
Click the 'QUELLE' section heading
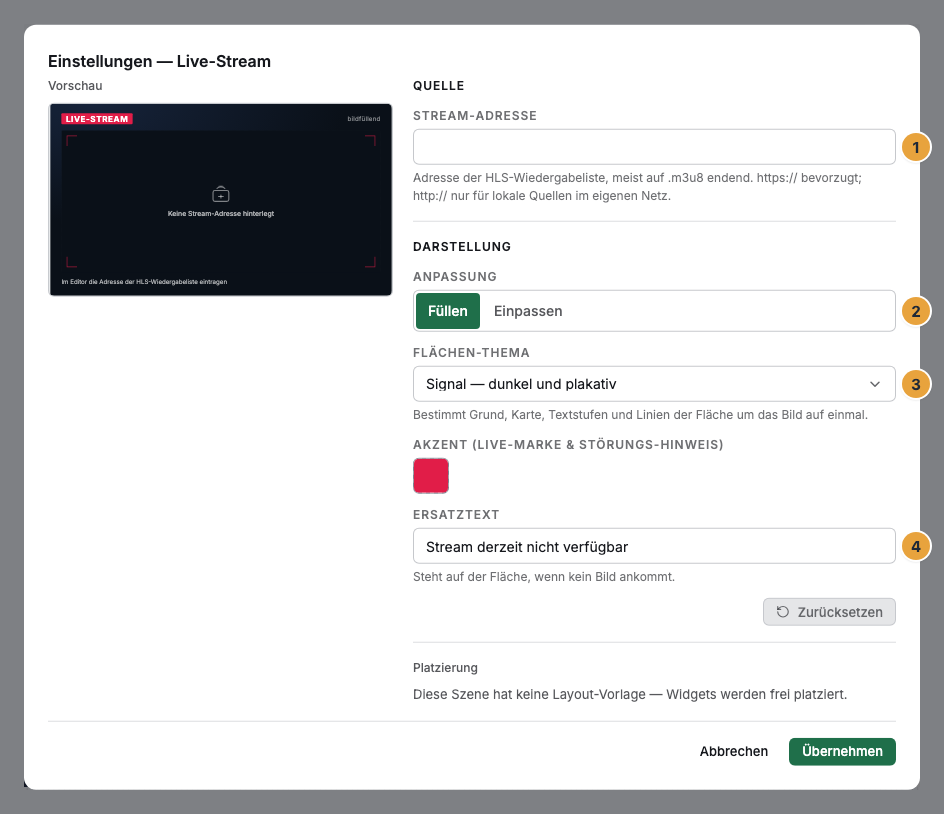[438, 85]
